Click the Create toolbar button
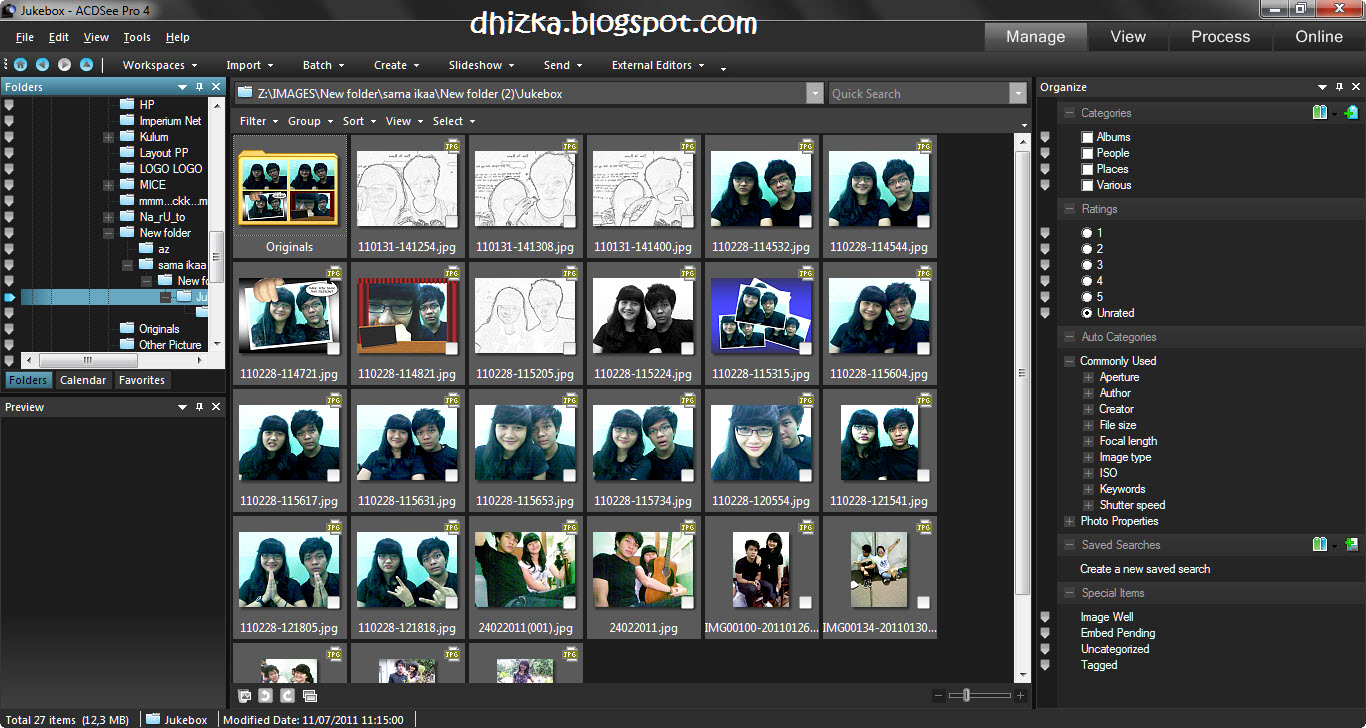 397,65
